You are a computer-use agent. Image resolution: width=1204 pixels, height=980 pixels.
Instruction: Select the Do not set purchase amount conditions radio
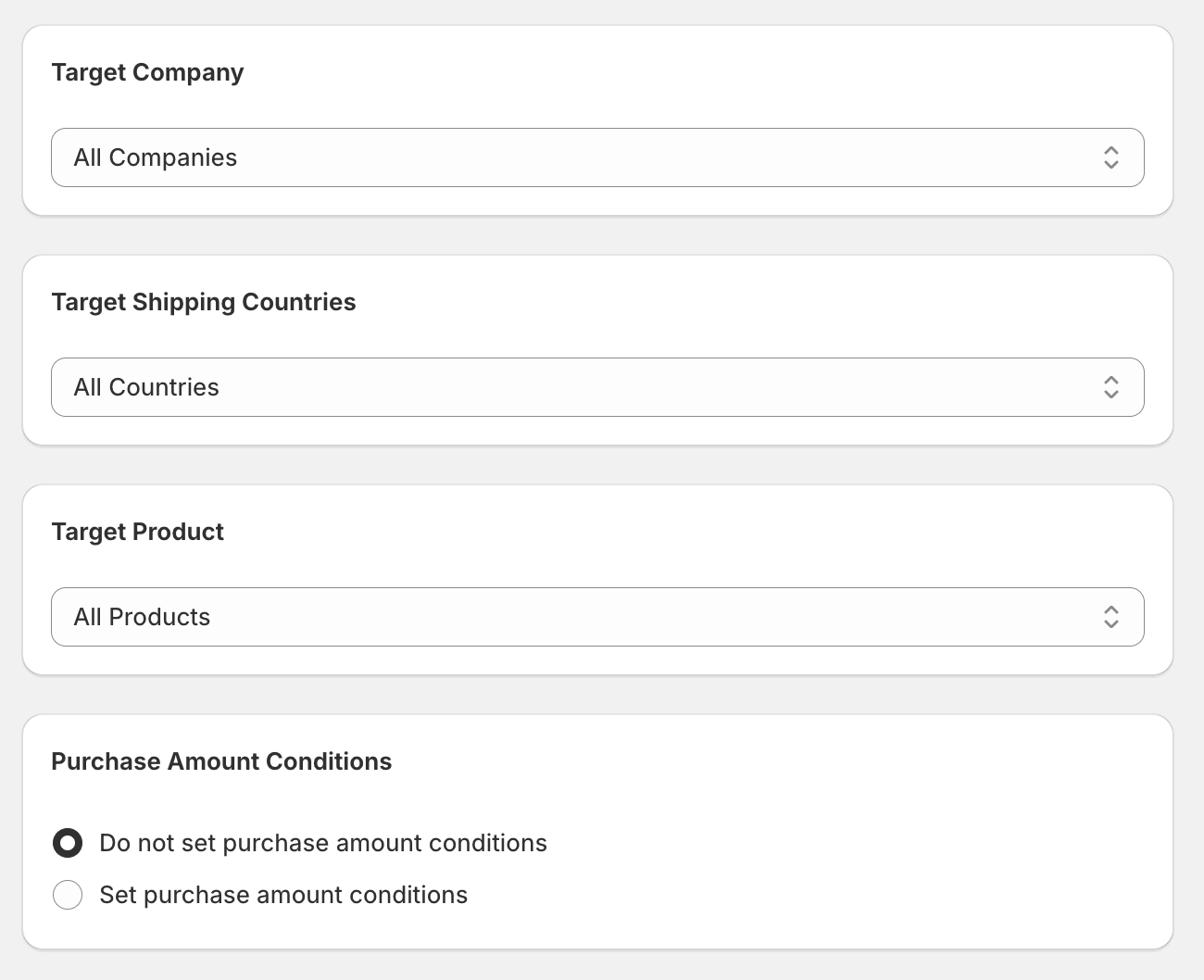[x=68, y=843]
